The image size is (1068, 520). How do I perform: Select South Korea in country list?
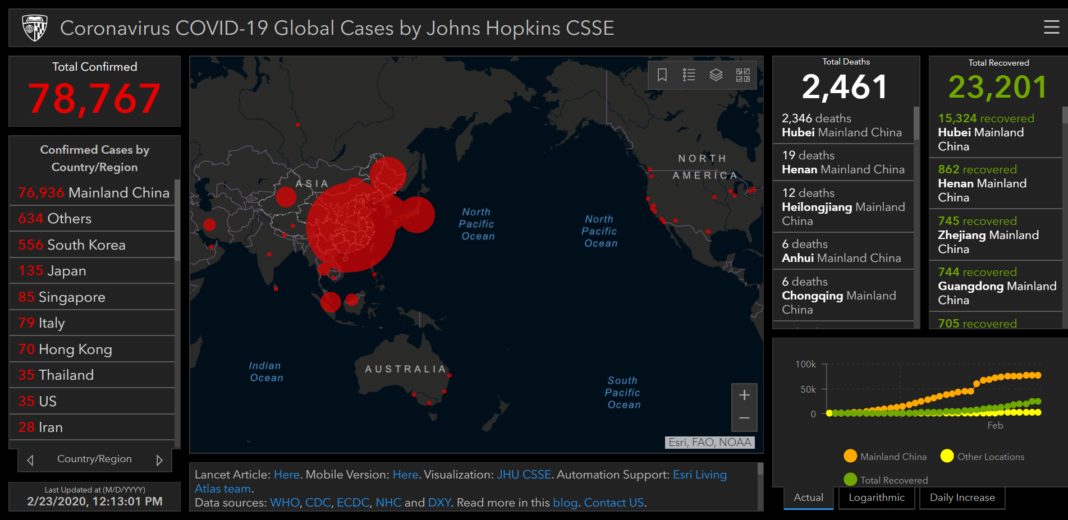pos(92,245)
